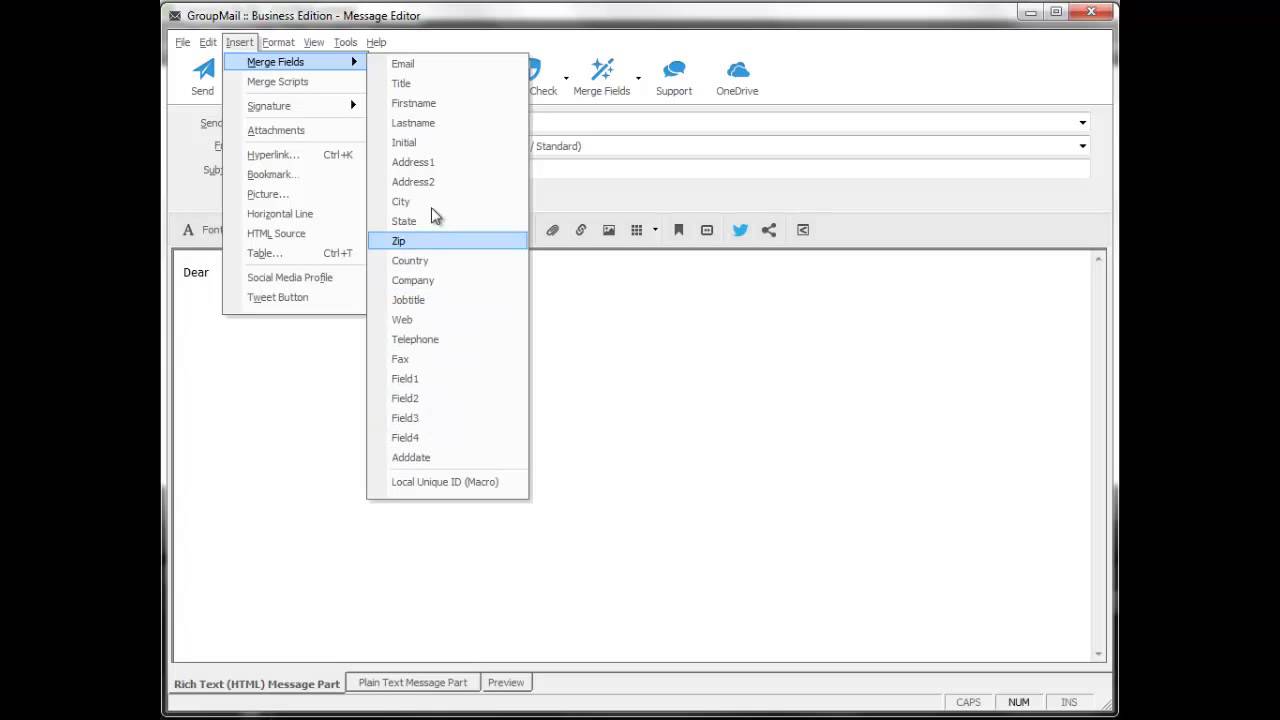This screenshot has width=1280, height=720.
Task: Click the bookmark flag icon
Action: pyautogui.click(x=678, y=230)
